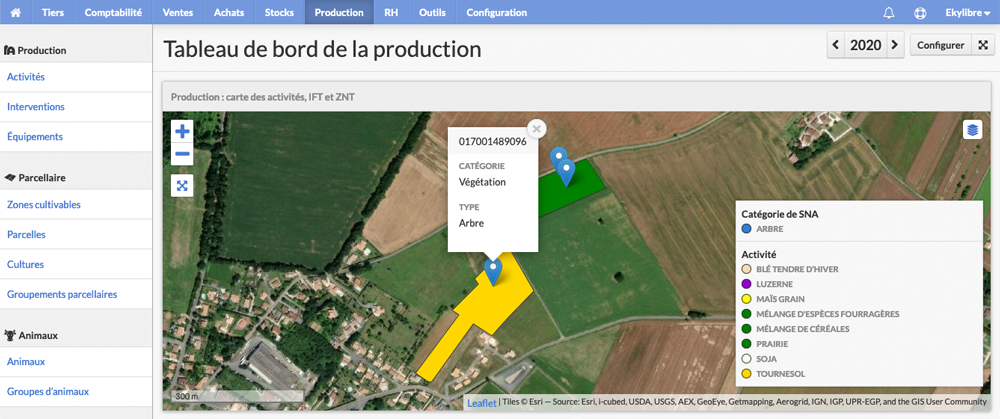
Task: Click the Tournesol legend swatch
Action: tap(746, 374)
